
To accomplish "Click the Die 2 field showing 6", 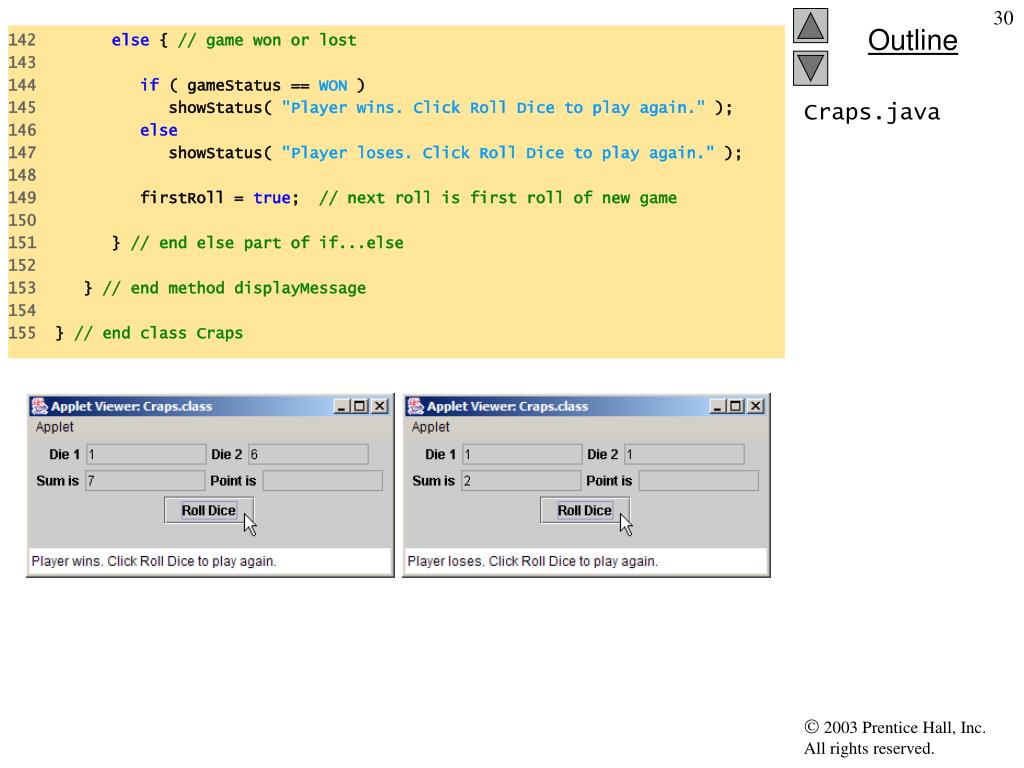I will click(x=308, y=455).
